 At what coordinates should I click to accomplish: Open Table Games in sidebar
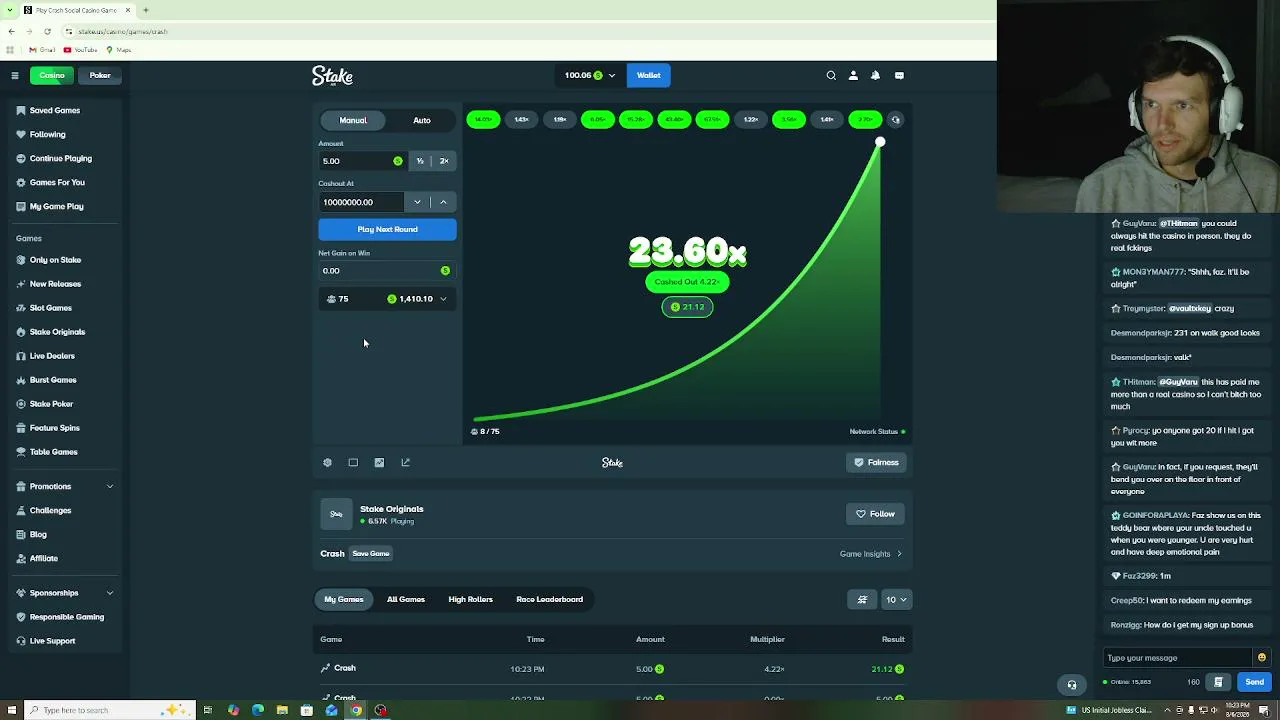54,452
